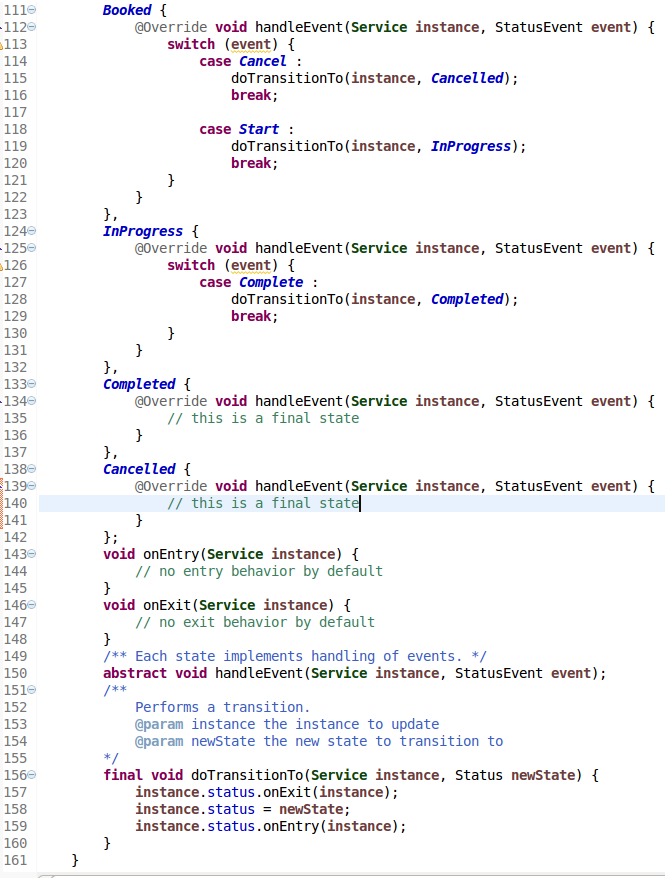The image size is (665, 878).
Task: Click line number 161 in the gutter
Action: (x=15, y=860)
